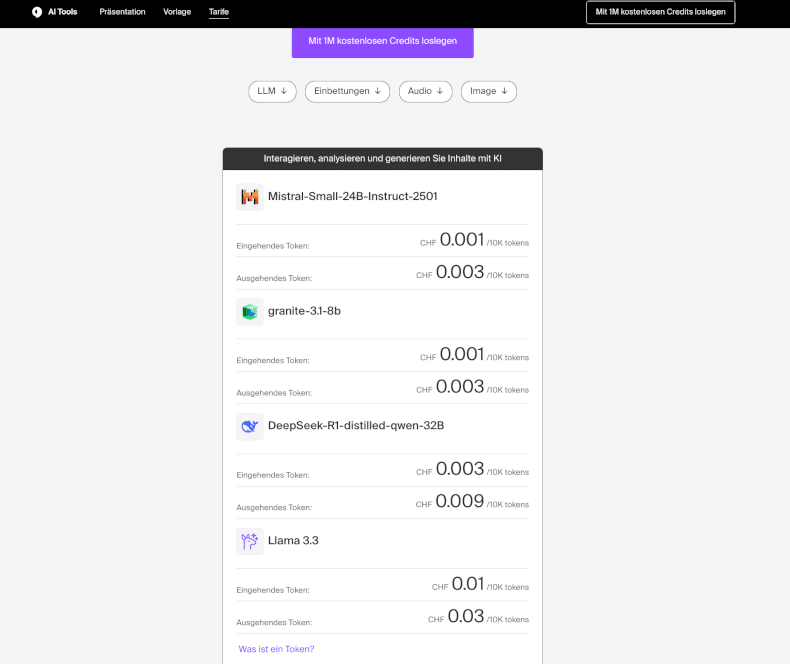Click the AI Tools logo icon
The width and height of the screenshot is (790, 664).
(x=37, y=12)
